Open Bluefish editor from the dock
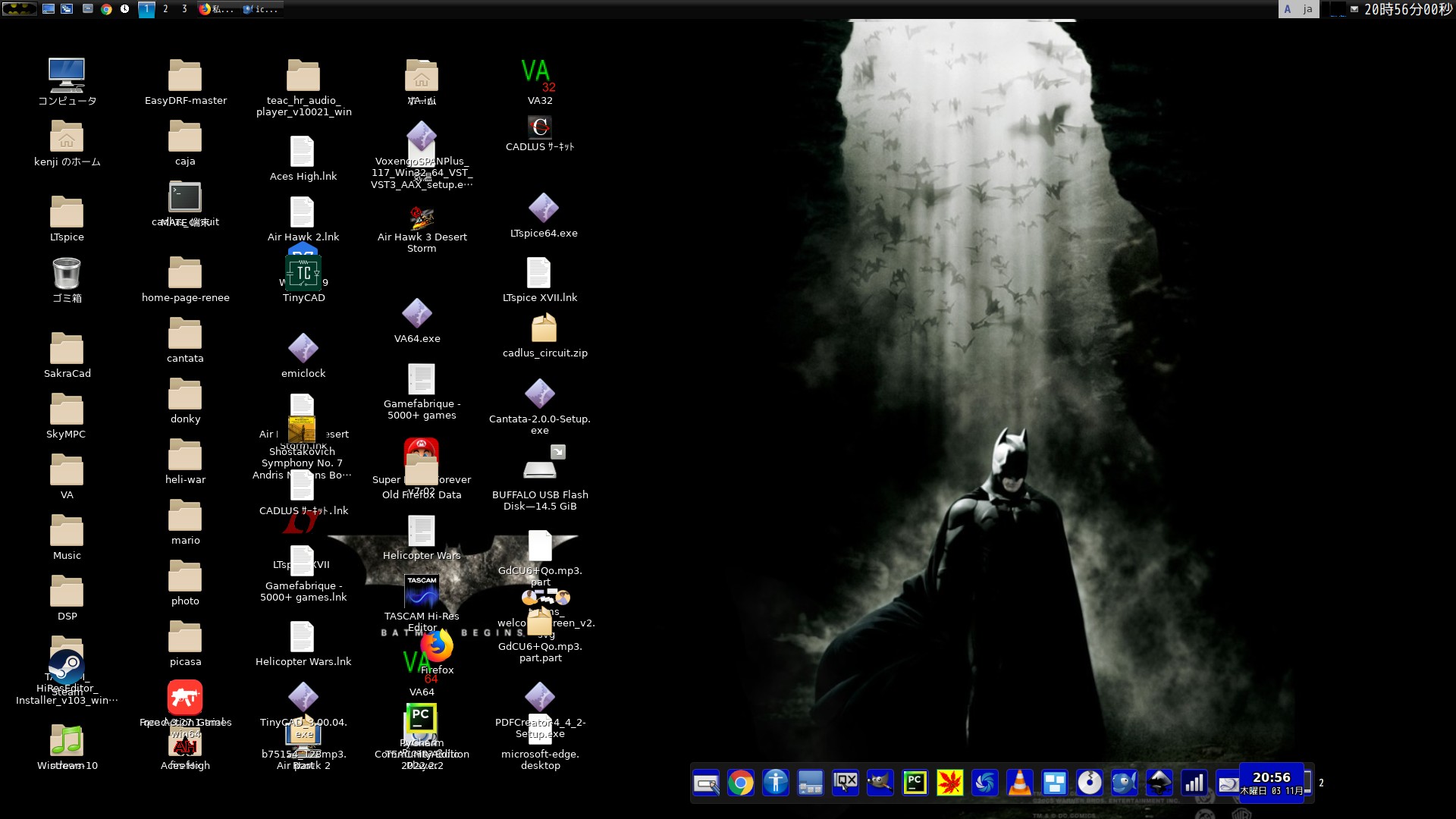 click(x=1124, y=783)
